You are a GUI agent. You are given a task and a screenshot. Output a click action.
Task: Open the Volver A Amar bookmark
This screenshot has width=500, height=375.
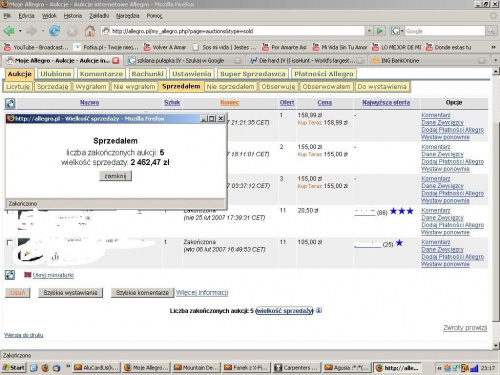pos(165,47)
